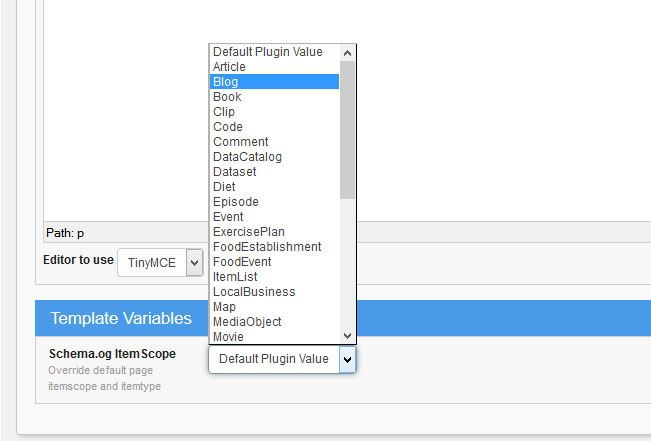
Task: Click the Default Plugin Value combo box
Action: click(x=282, y=360)
